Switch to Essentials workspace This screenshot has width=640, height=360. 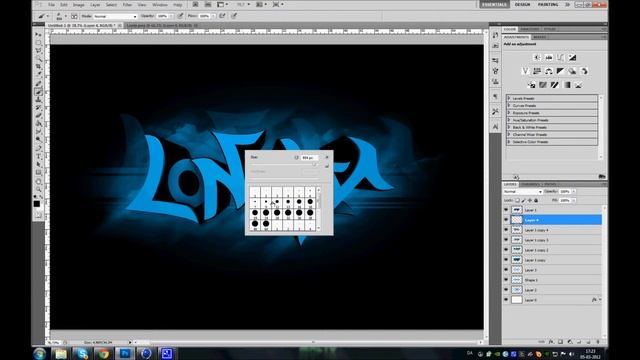[494, 4]
